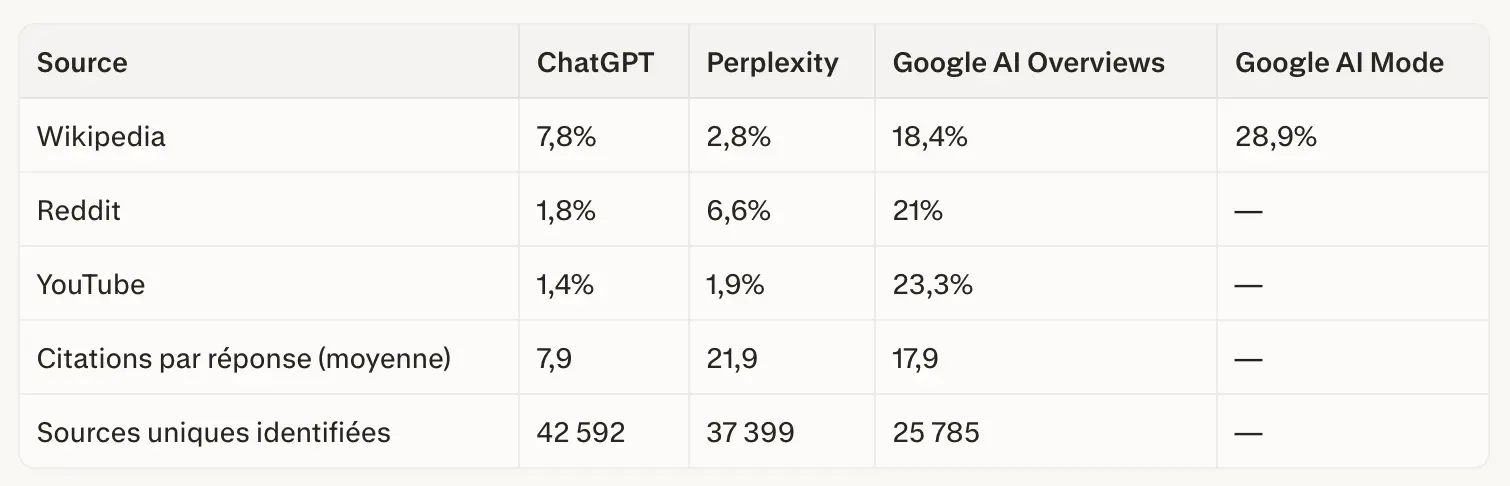Click the 18,4% Wikipedia AI Overviews cell
This screenshot has height=486, width=1510.
(x=930, y=136)
